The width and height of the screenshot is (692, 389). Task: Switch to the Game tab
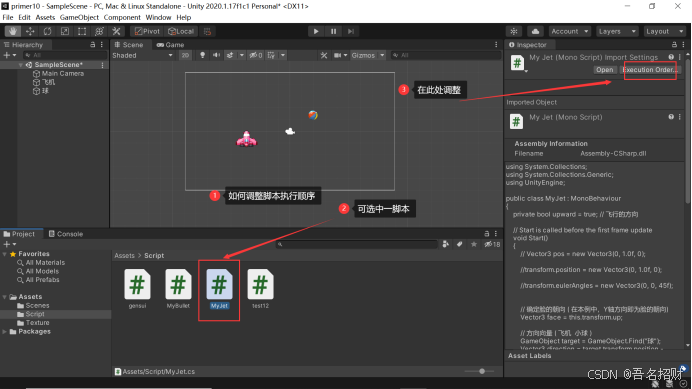[x=170, y=45]
